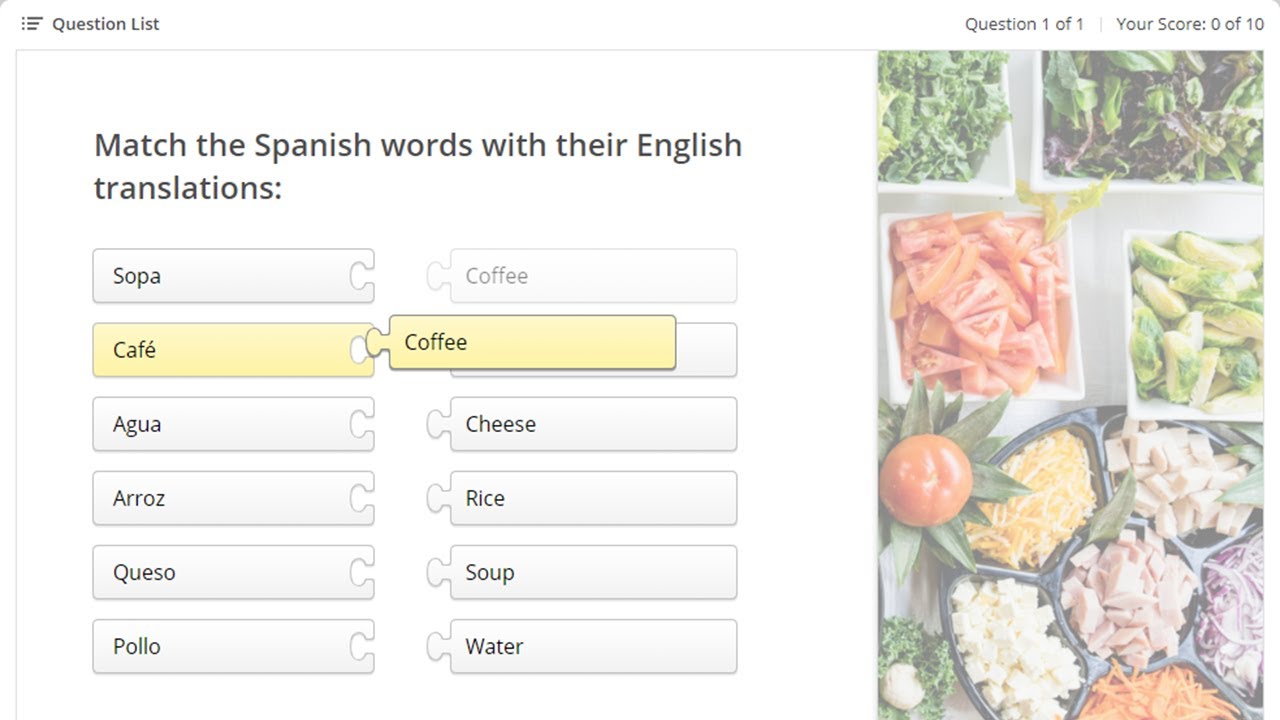Click the Agua word tile

[220, 424]
